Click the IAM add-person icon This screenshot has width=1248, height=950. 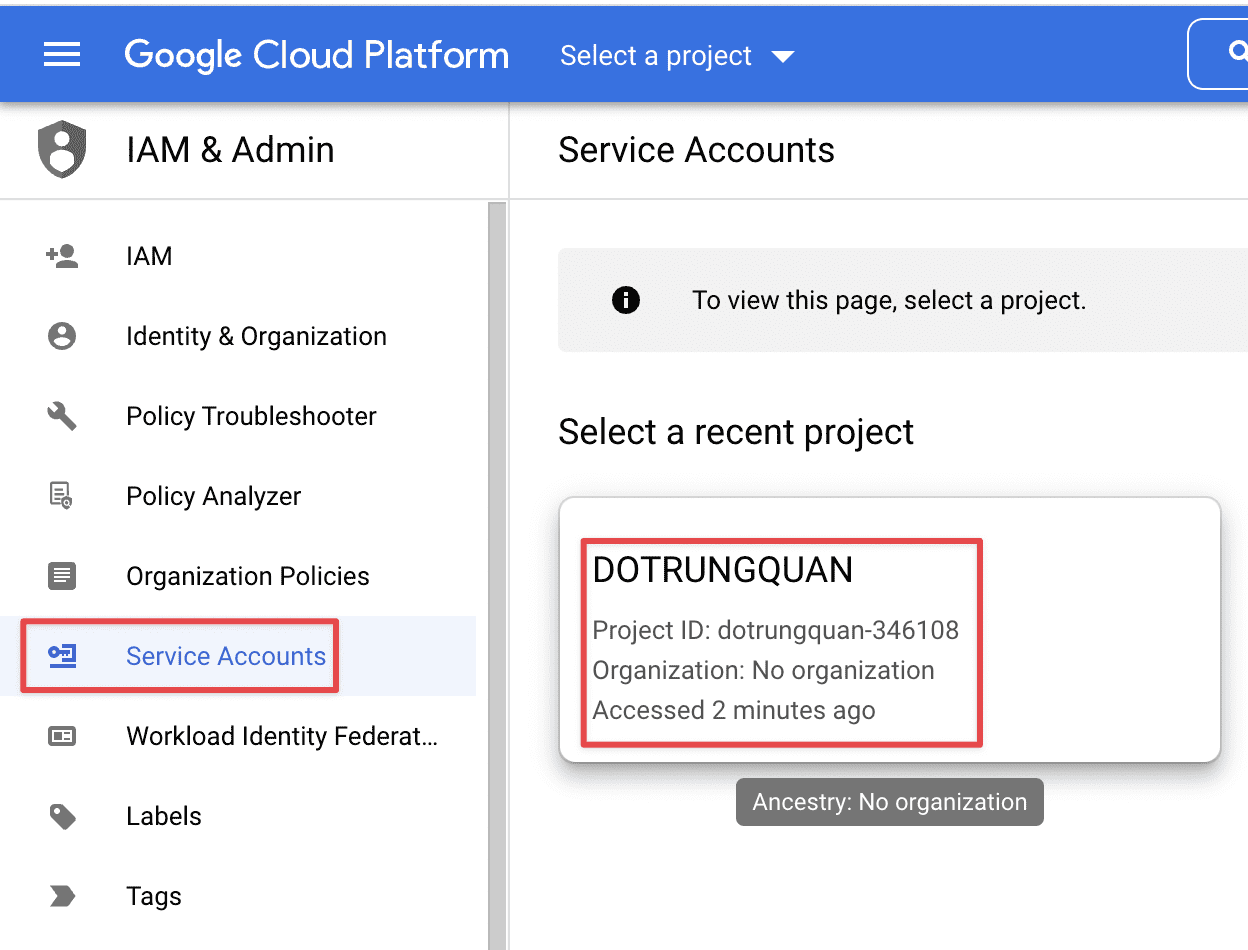(x=62, y=256)
